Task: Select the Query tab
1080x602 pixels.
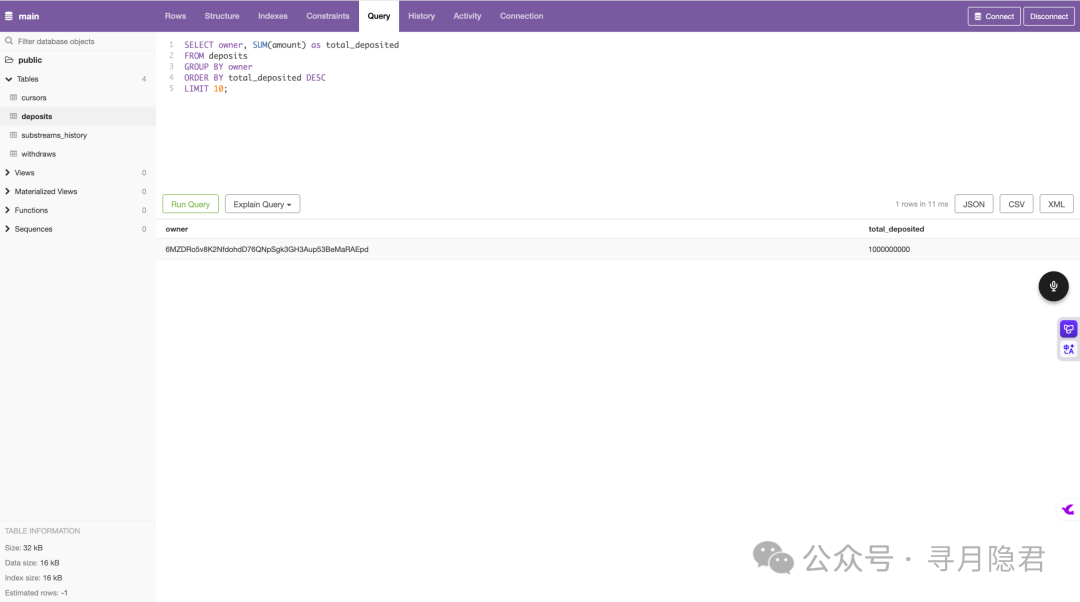Action: click(x=379, y=16)
